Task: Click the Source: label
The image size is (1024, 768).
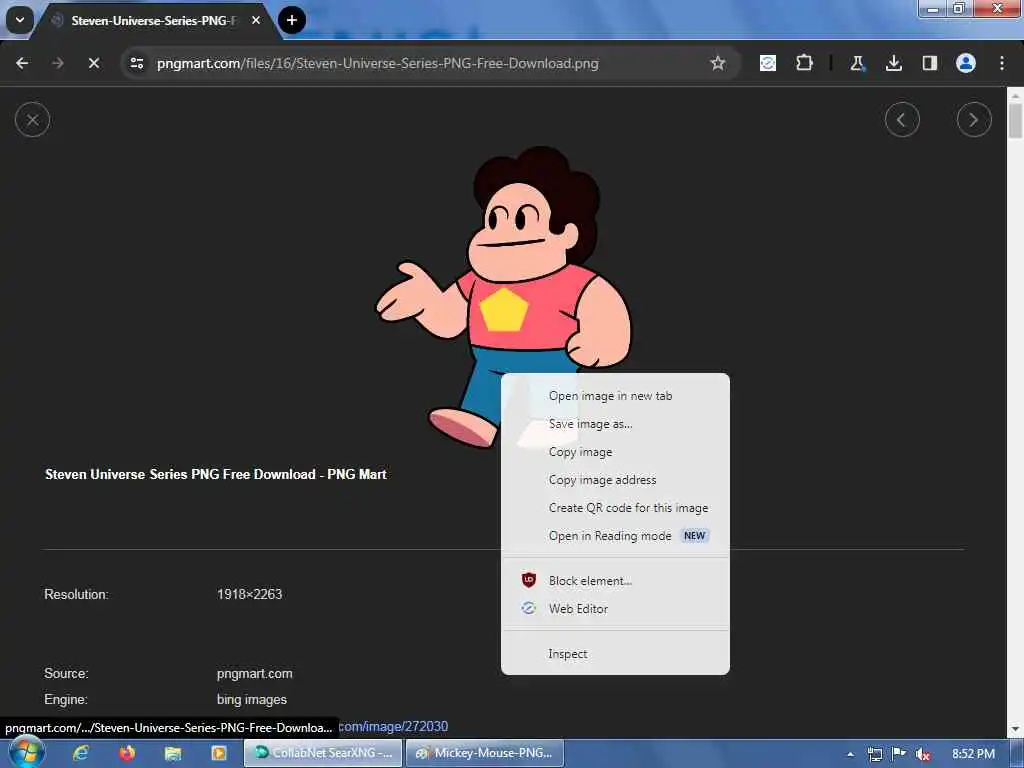Action: point(66,673)
